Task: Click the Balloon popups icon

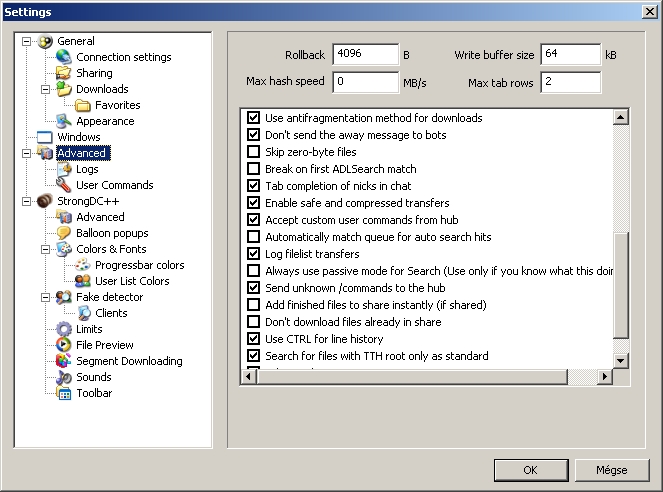Action: [64, 233]
